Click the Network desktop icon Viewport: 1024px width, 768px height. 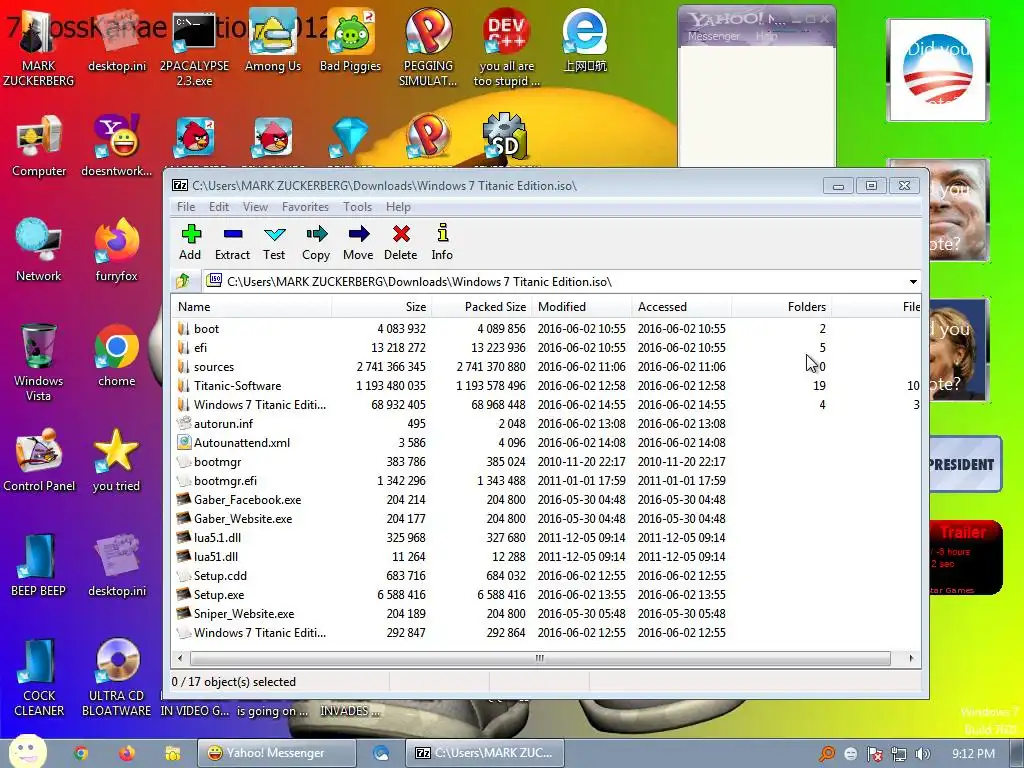tap(39, 251)
